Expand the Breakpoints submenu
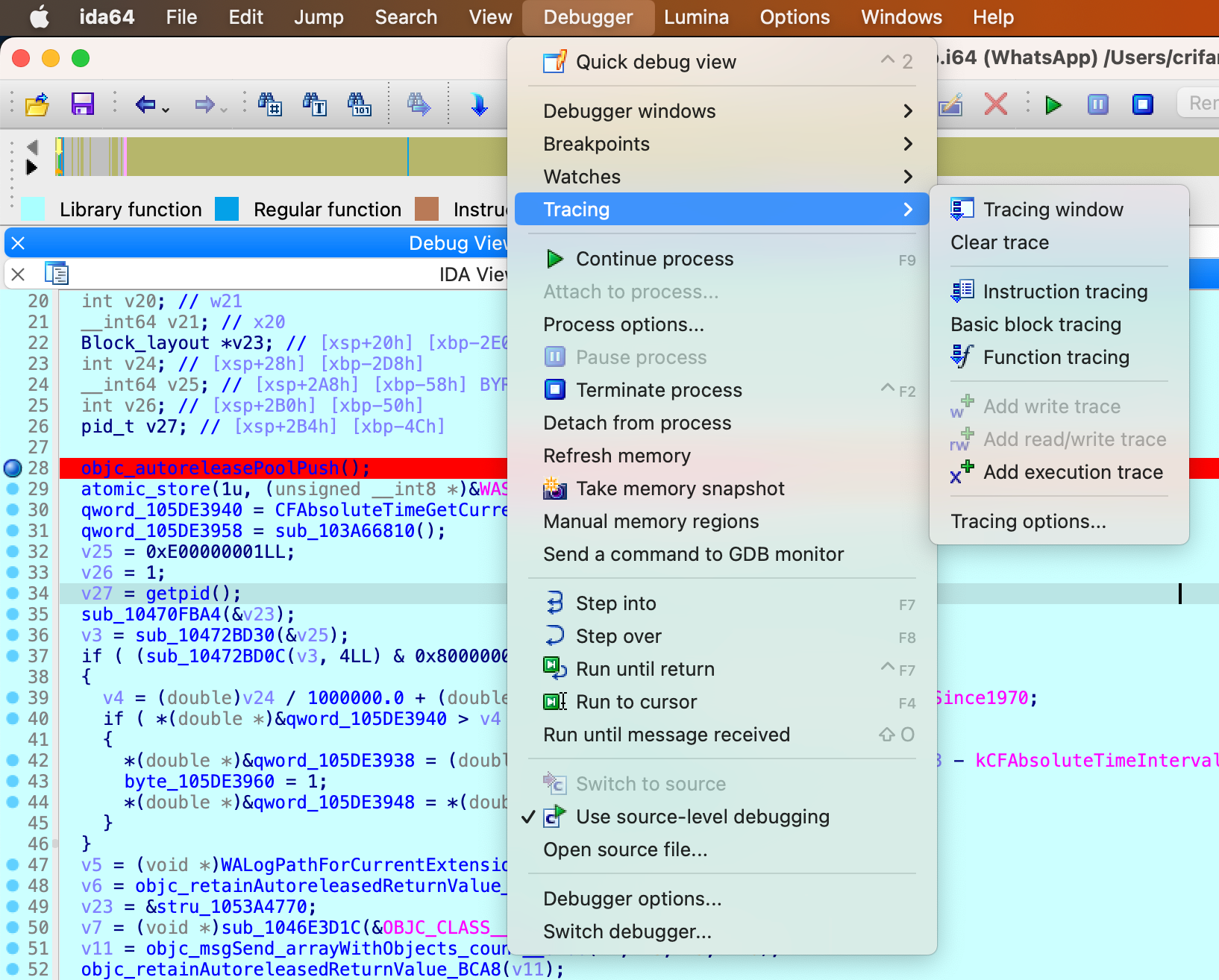 721,144
